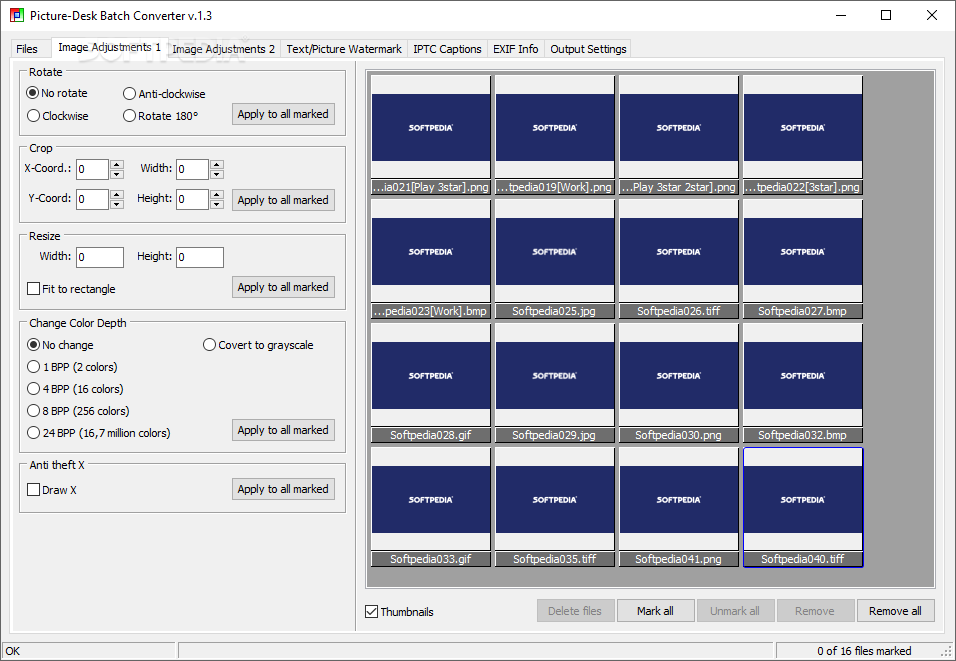Select the Softpedia026.tiff thumbnail

pos(679,259)
